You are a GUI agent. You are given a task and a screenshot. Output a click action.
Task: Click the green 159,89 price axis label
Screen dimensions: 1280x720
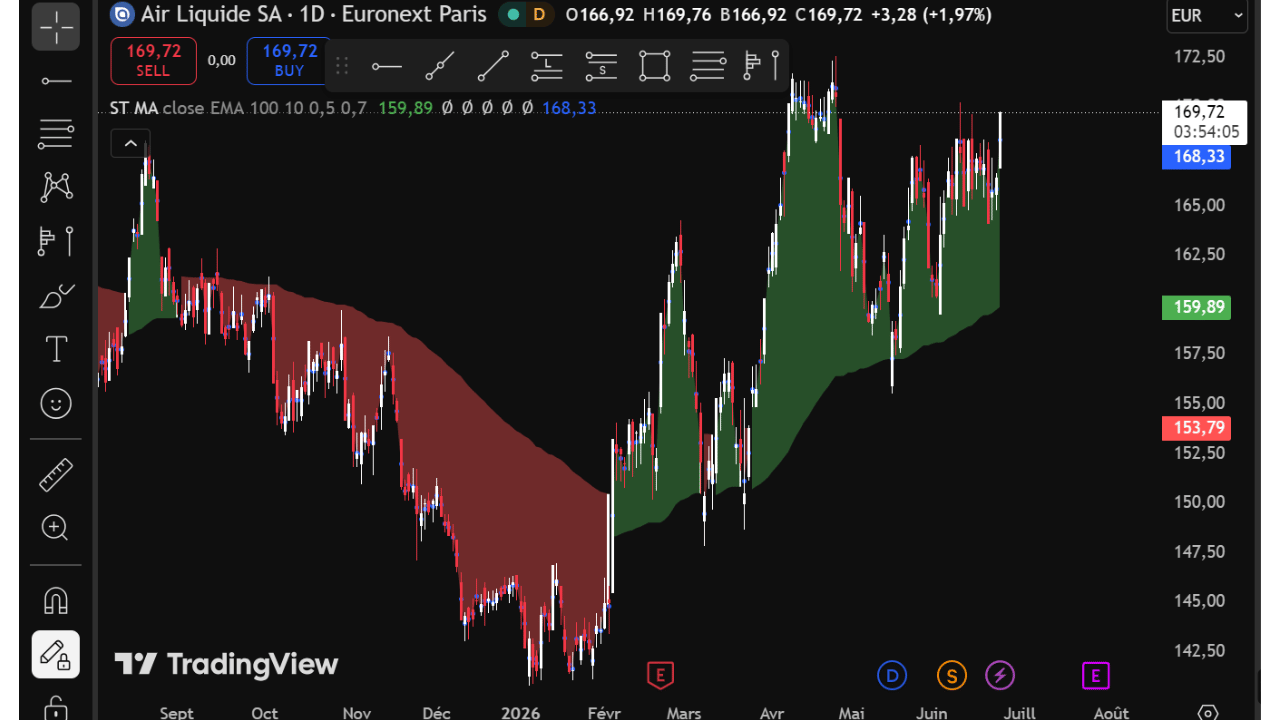(x=1196, y=307)
